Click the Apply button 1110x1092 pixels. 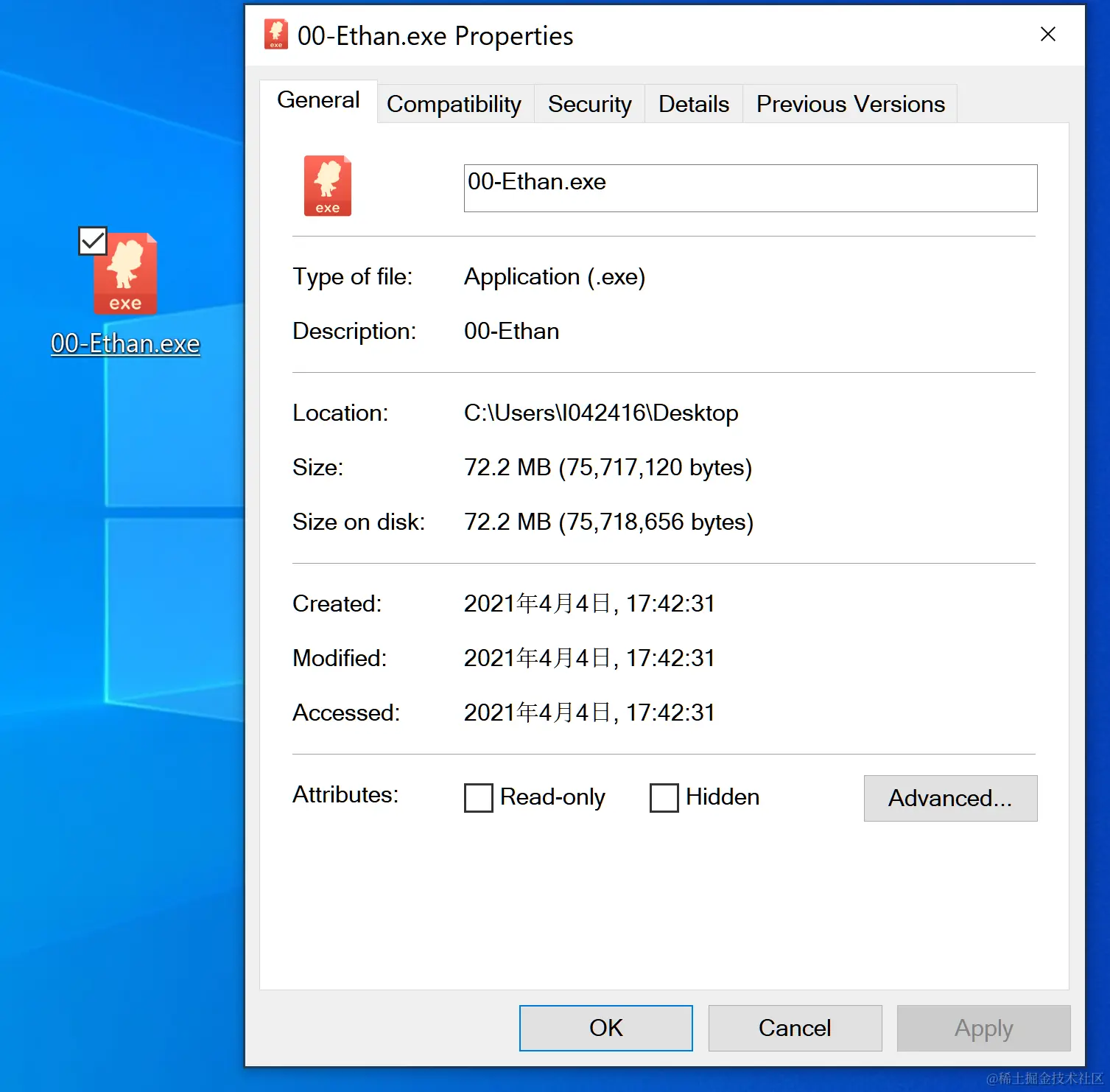(x=983, y=1028)
